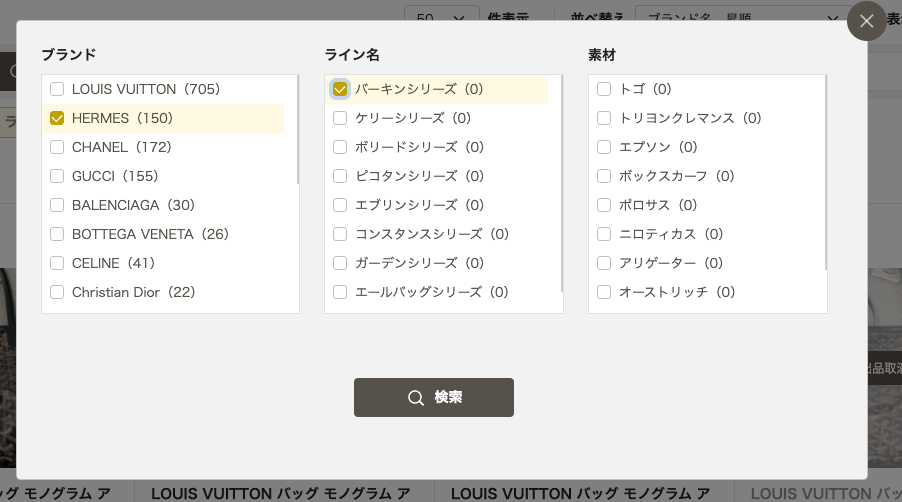Select the ボックスカーフ material checkbox
Image resolution: width=902 pixels, height=502 pixels.
(604, 176)
